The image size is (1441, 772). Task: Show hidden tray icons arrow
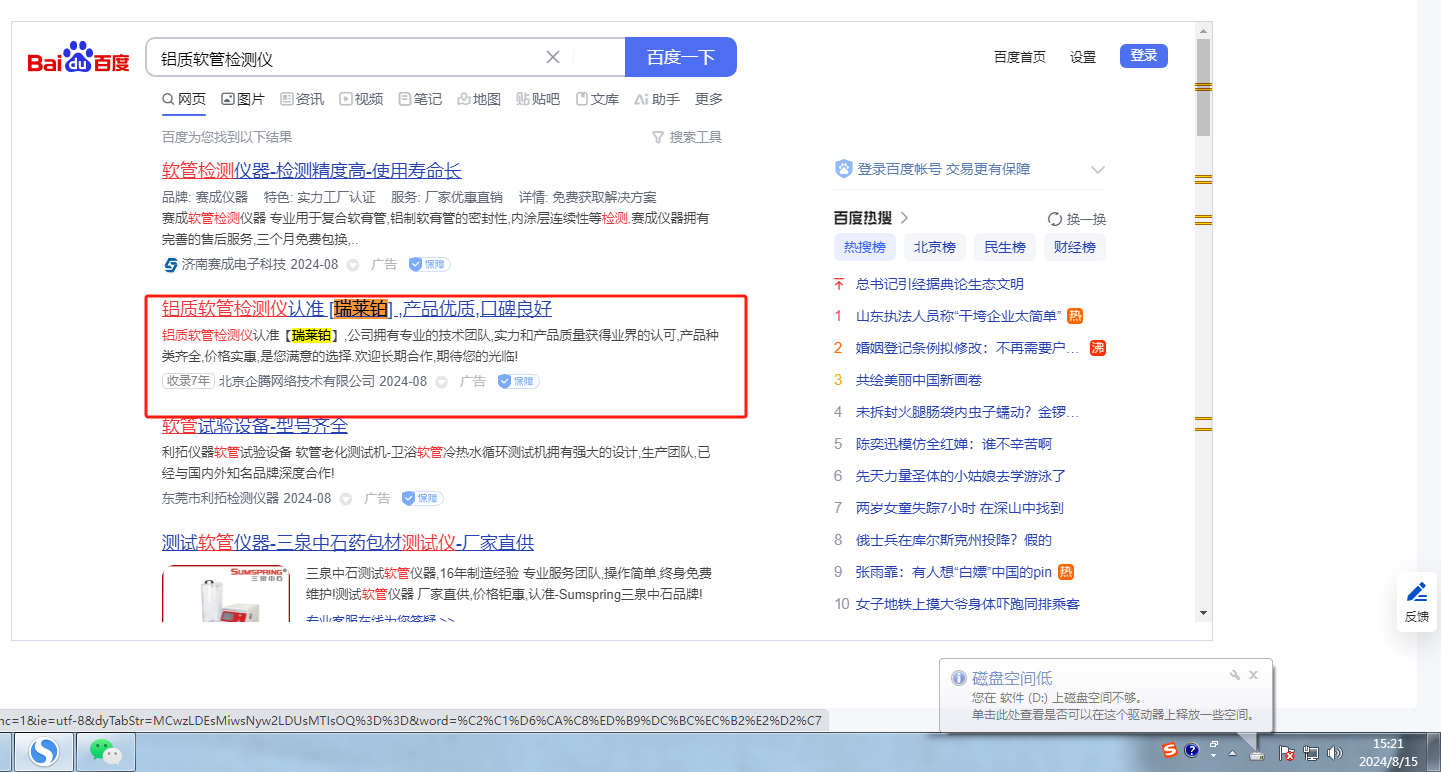coord(1233,753)
